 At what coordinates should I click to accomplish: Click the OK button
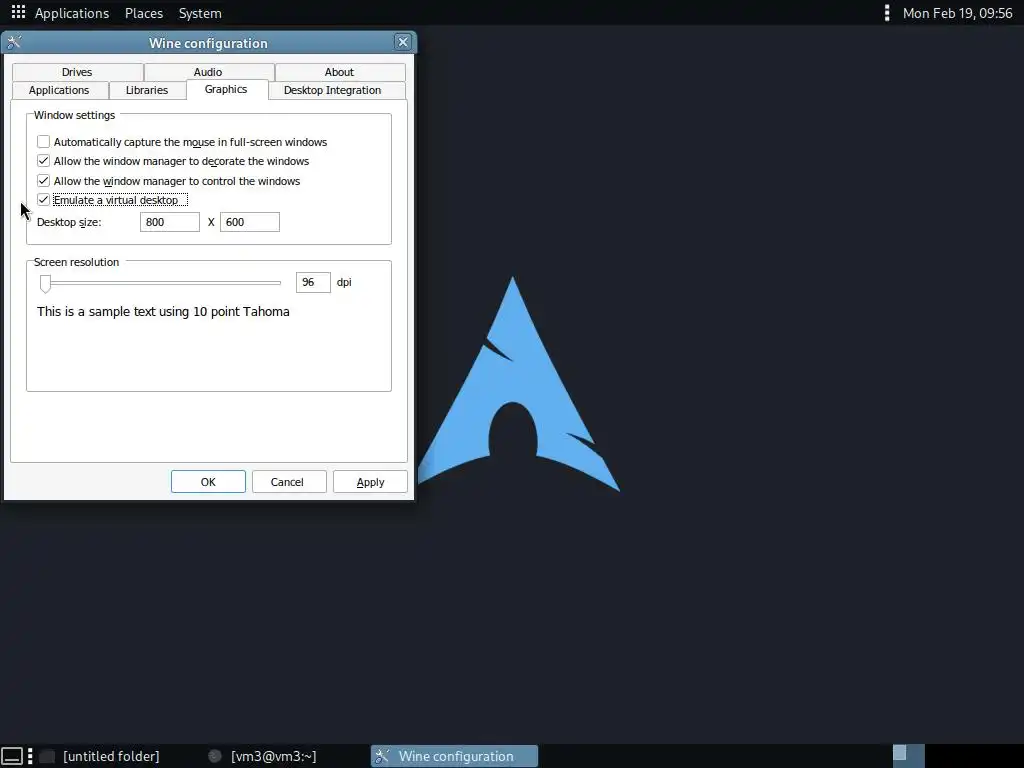point(208,482)
